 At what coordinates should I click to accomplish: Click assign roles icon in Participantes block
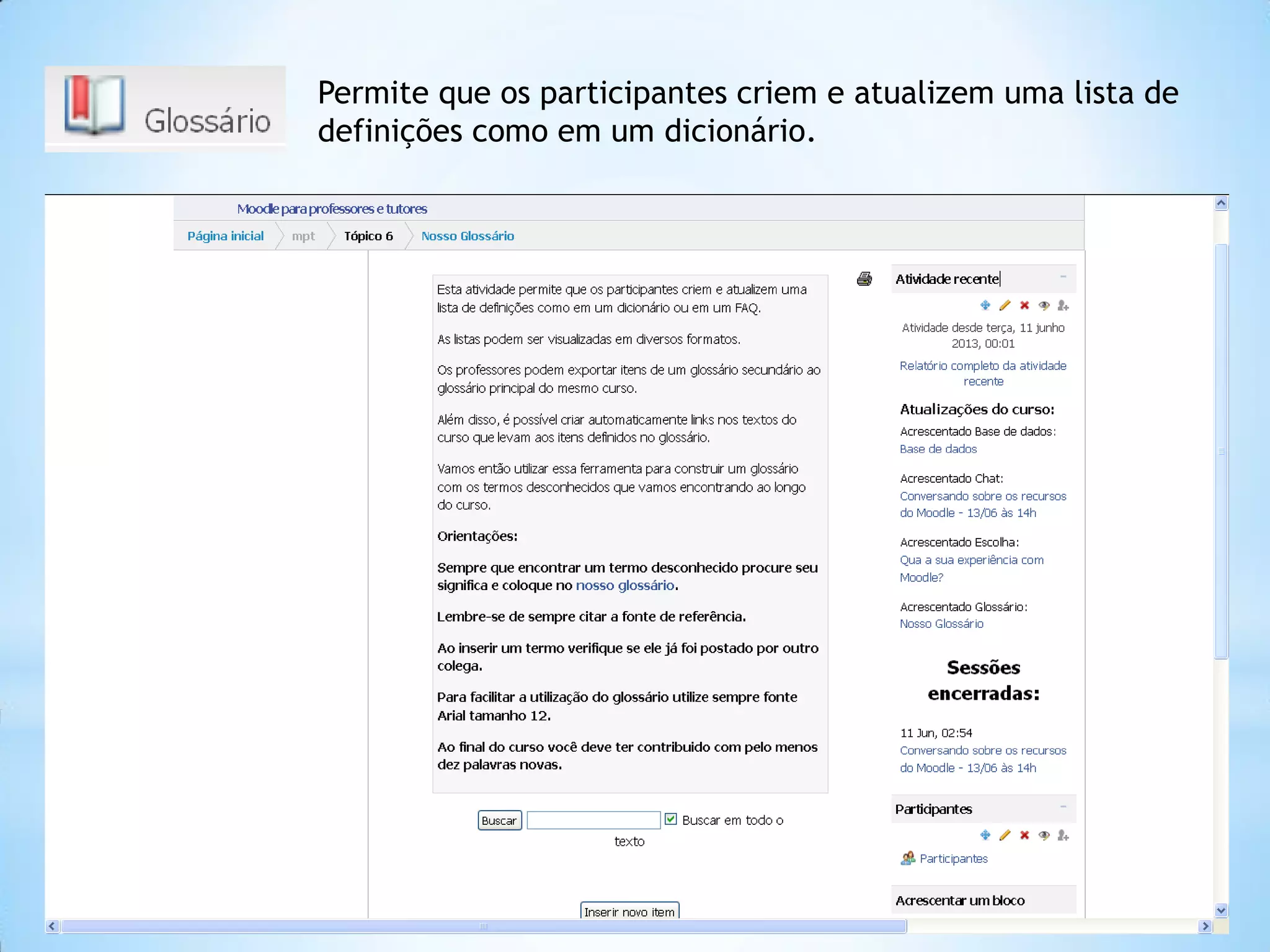coord(1064,835)
